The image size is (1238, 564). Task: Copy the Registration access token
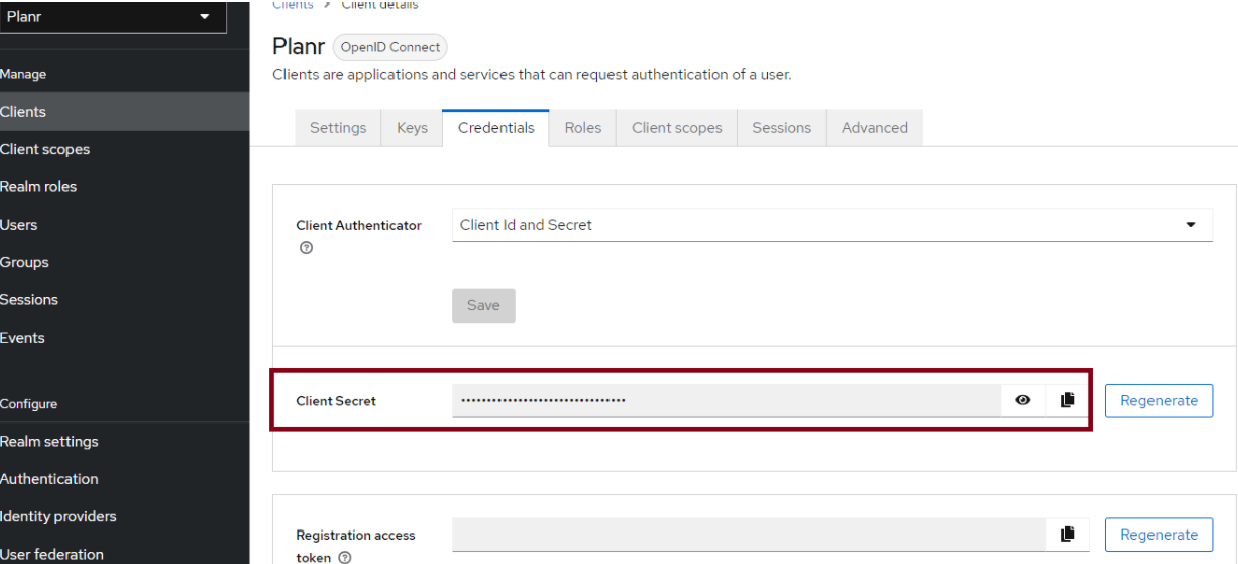pos(1067,534)
